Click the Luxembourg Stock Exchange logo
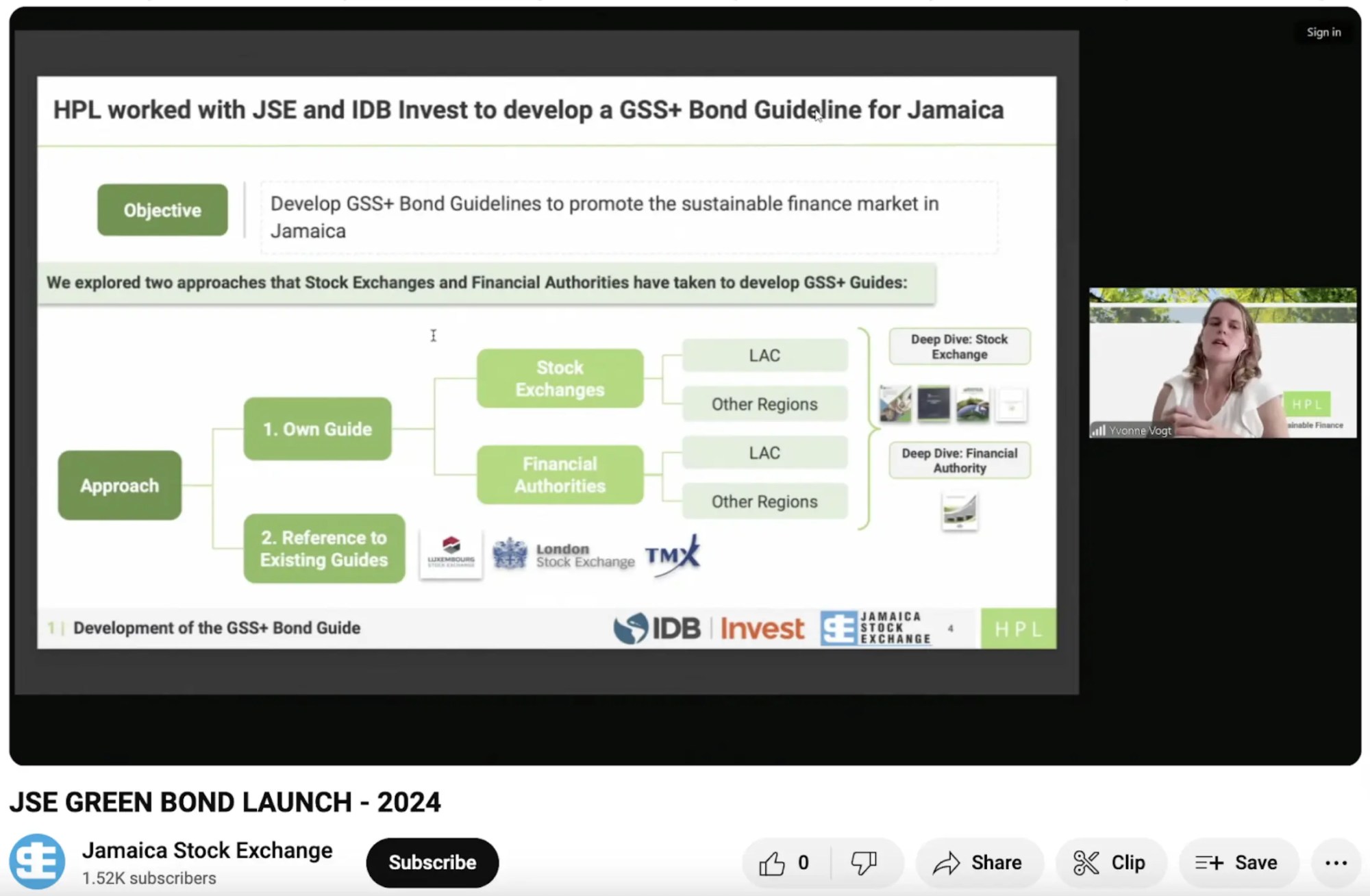Screen dimensions: 1370x896 tap(451, 553)
